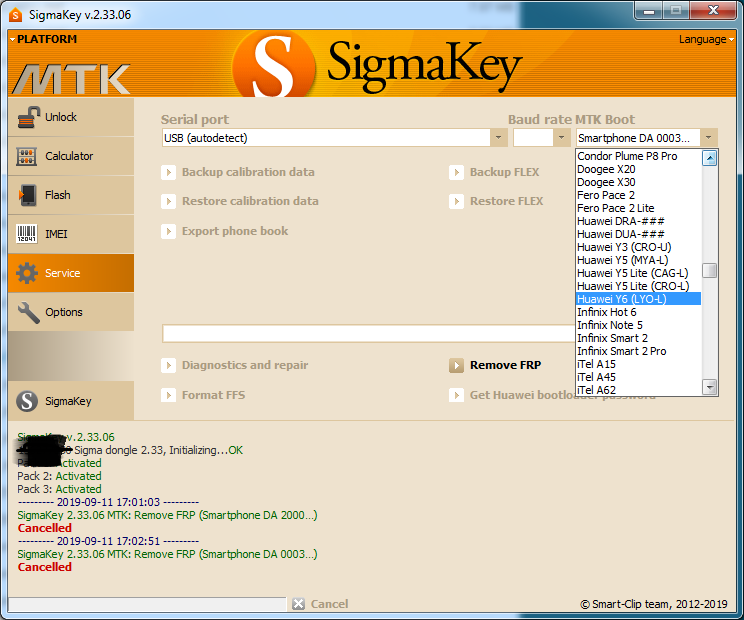Screen dimensions: 744x620
Task: Click the Remove FRP button label
Action: click(505, 365)
